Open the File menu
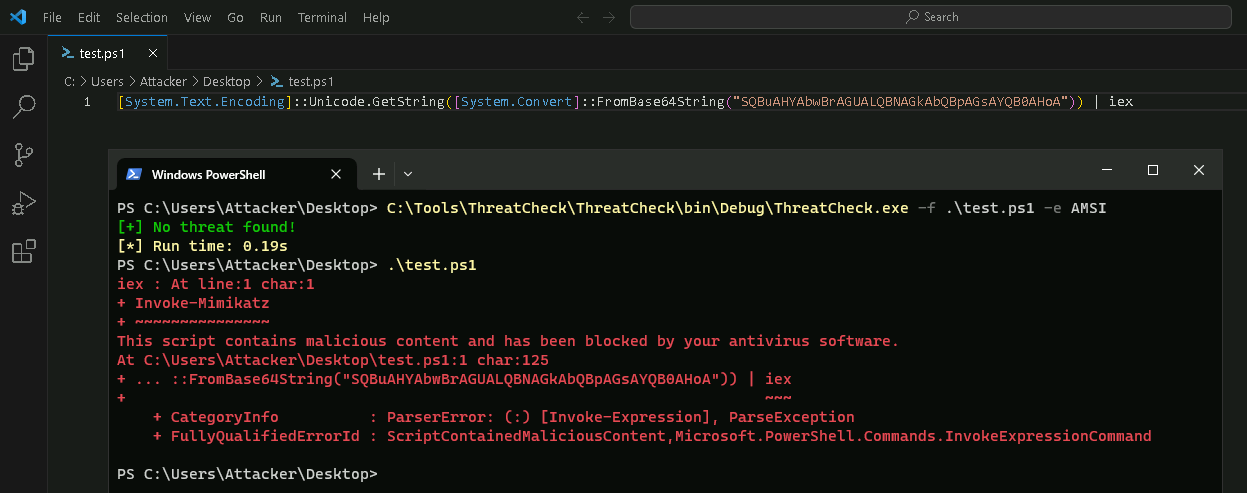The image size is (1247, 493). (x=52, y=17)
